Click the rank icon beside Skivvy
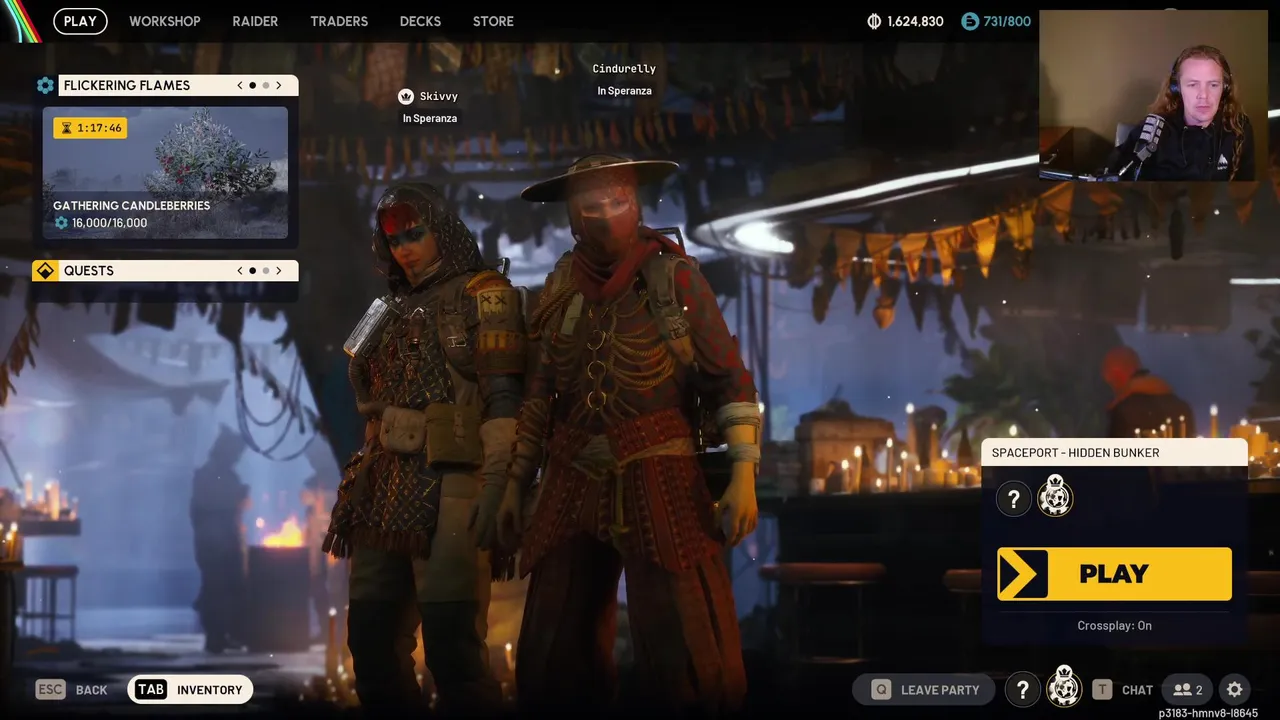 pos(406,96)
